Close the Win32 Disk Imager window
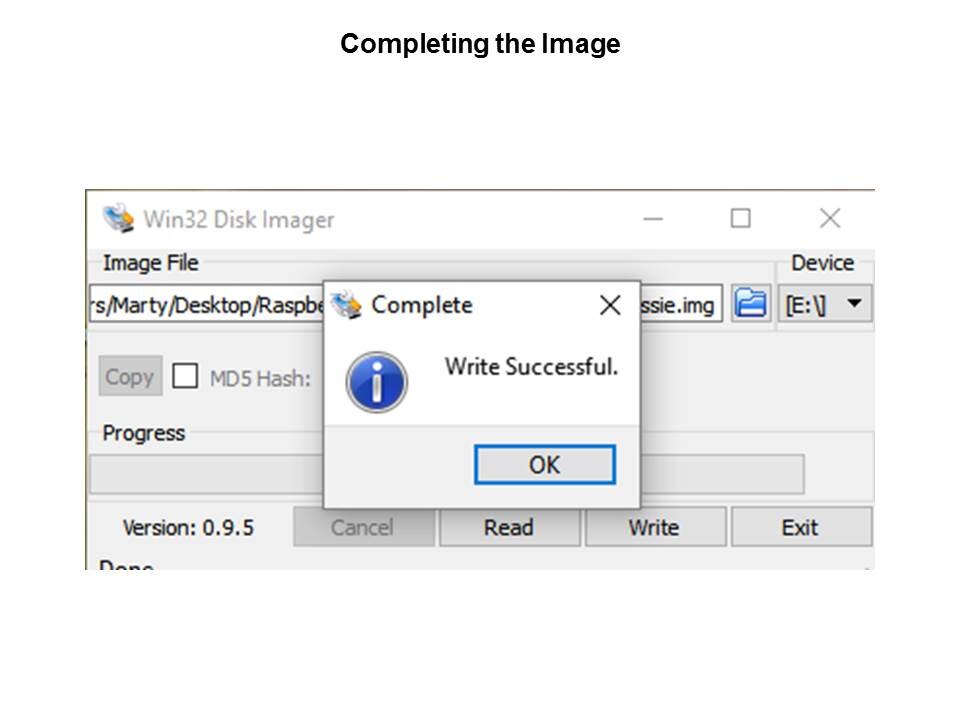The image size is (960, 720). [x=829, y=218]
